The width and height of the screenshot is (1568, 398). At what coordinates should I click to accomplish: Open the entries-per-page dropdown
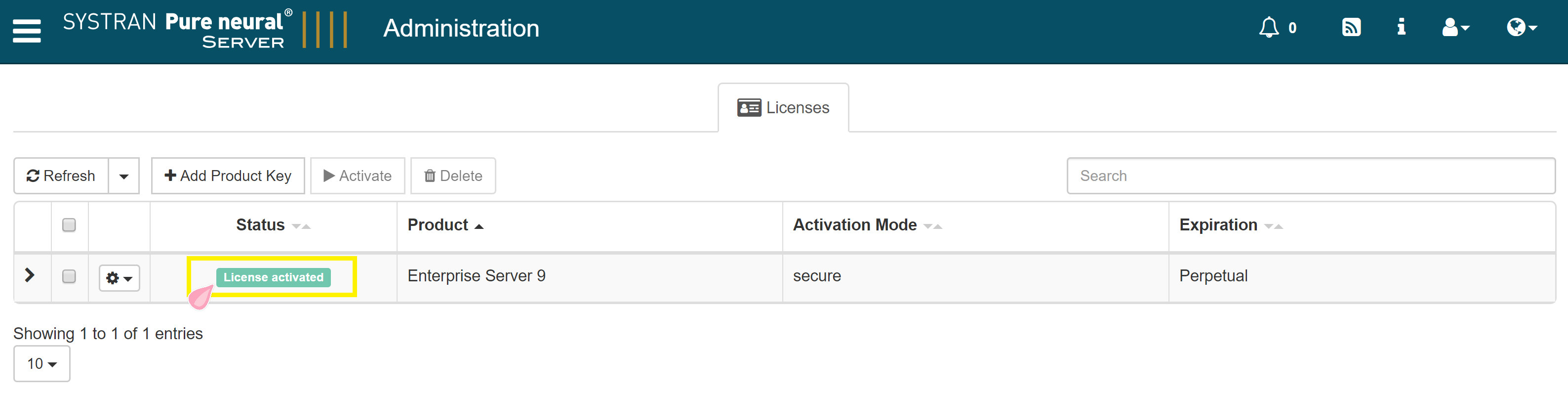pyautogui.click(x=41, y=364)
